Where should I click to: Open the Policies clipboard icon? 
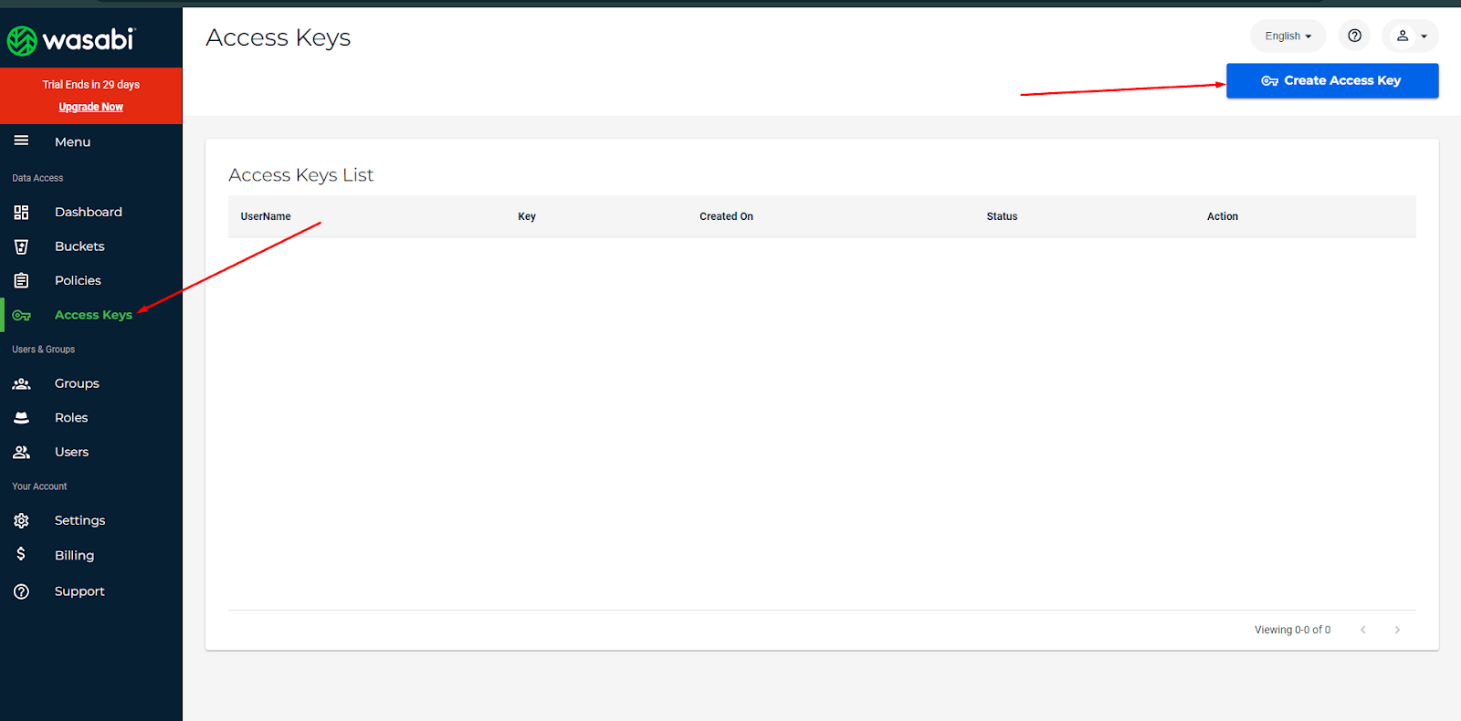point(21,280)
